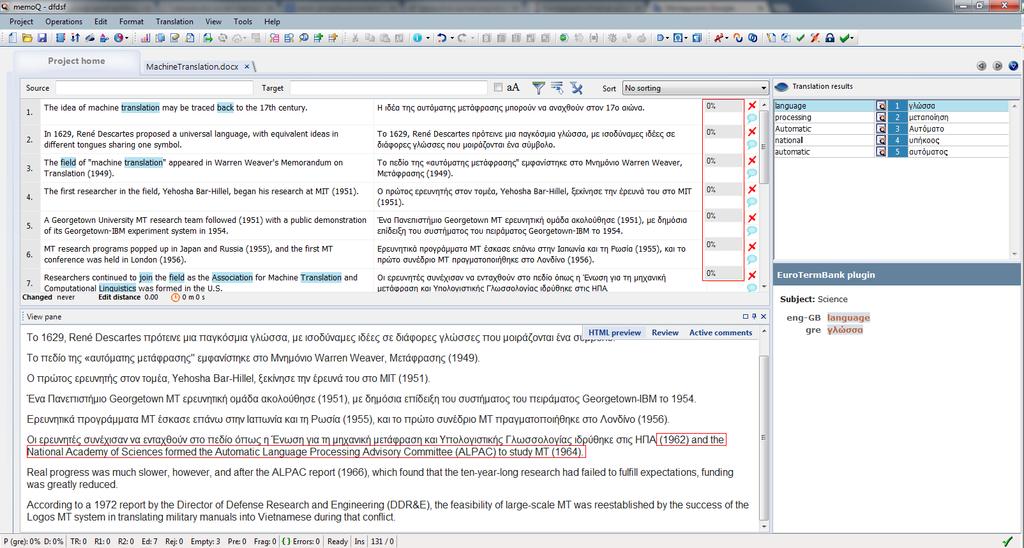The height and width of the screenshot is (548, 1024).
Task: Click lookup icon beside 'processing' result
Action: click(881, 118)
